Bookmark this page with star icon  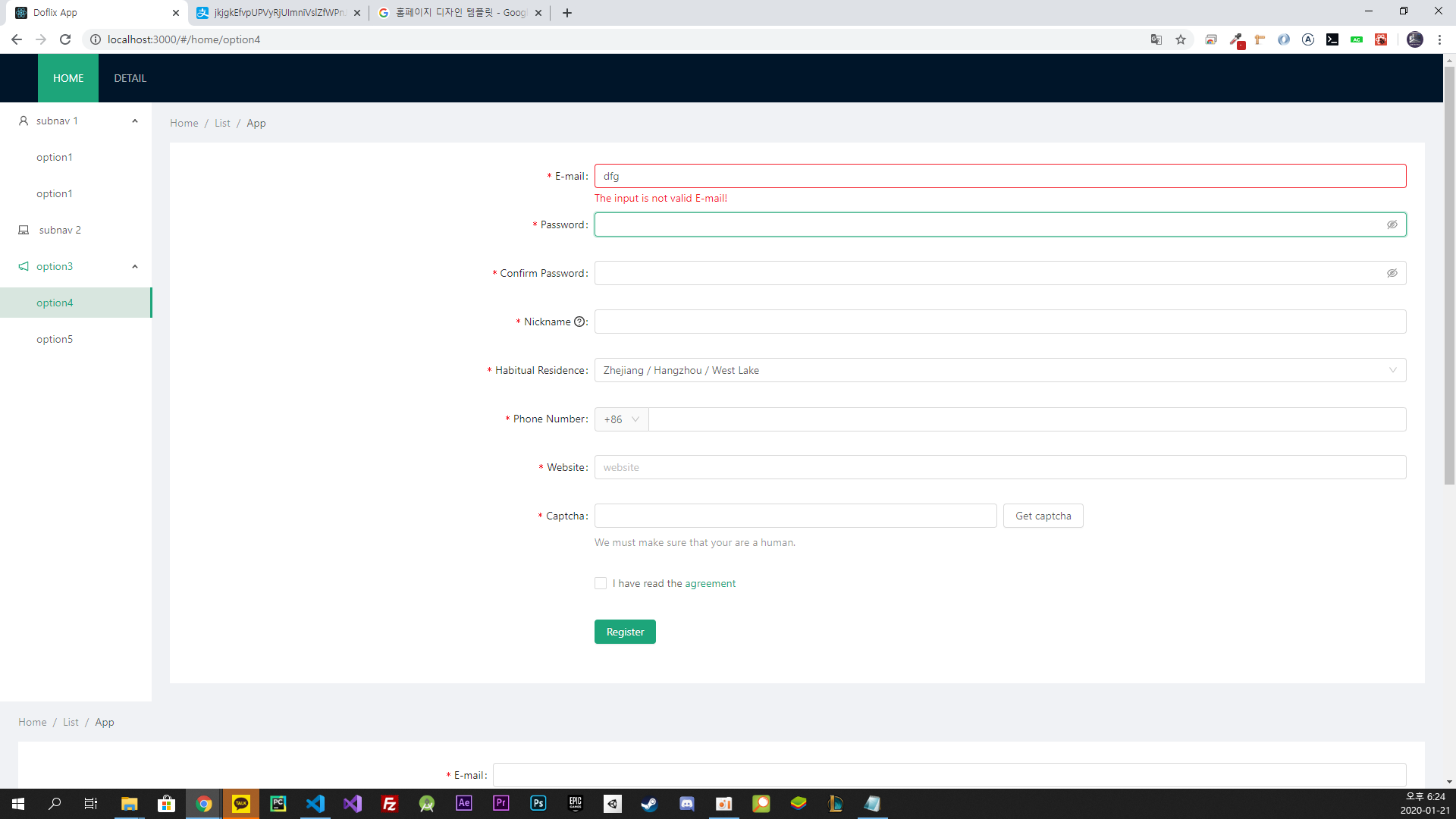[x=1181, y=39]
